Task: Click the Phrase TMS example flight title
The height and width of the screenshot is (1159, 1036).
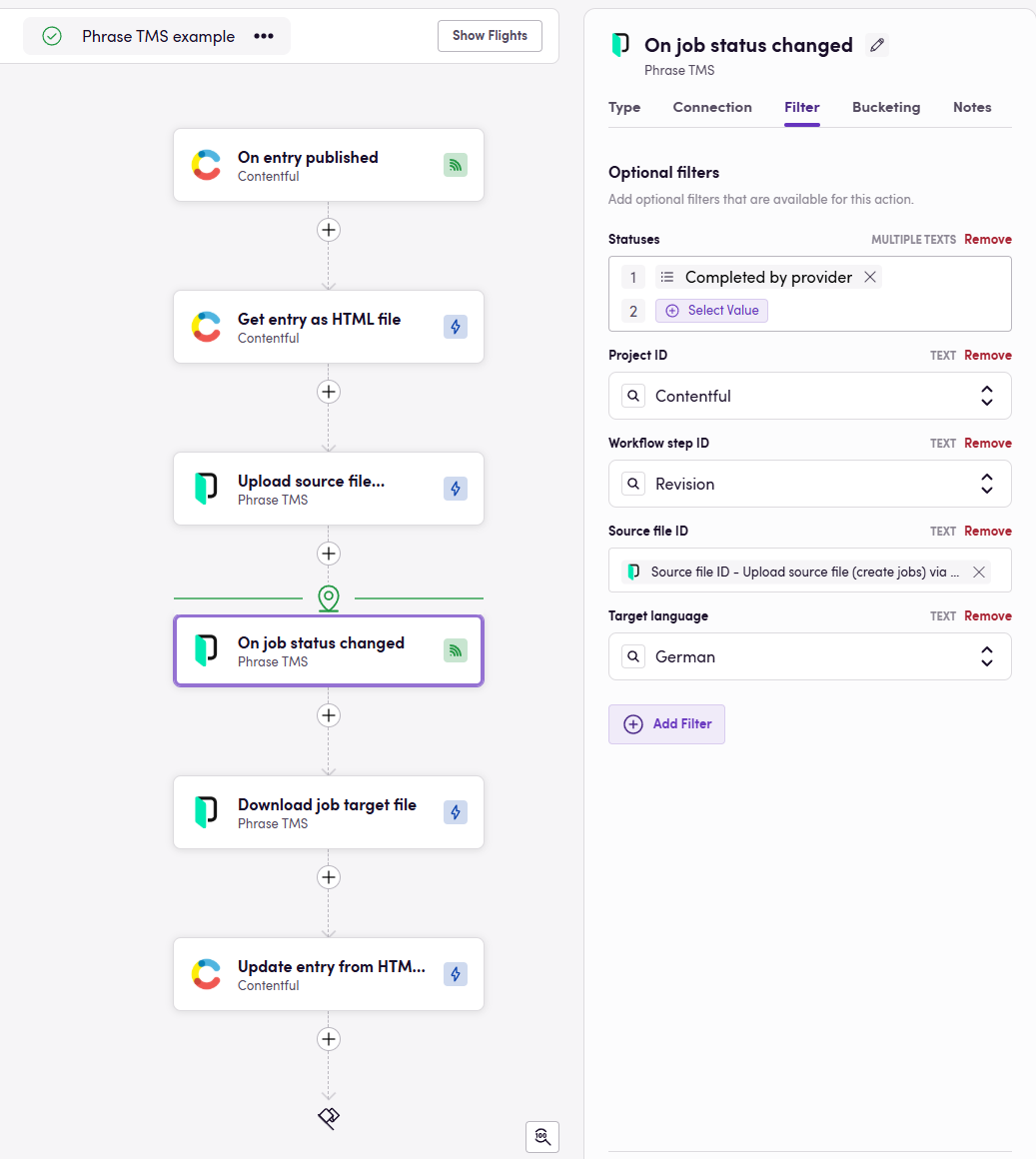Action: [x=158, y=36]
